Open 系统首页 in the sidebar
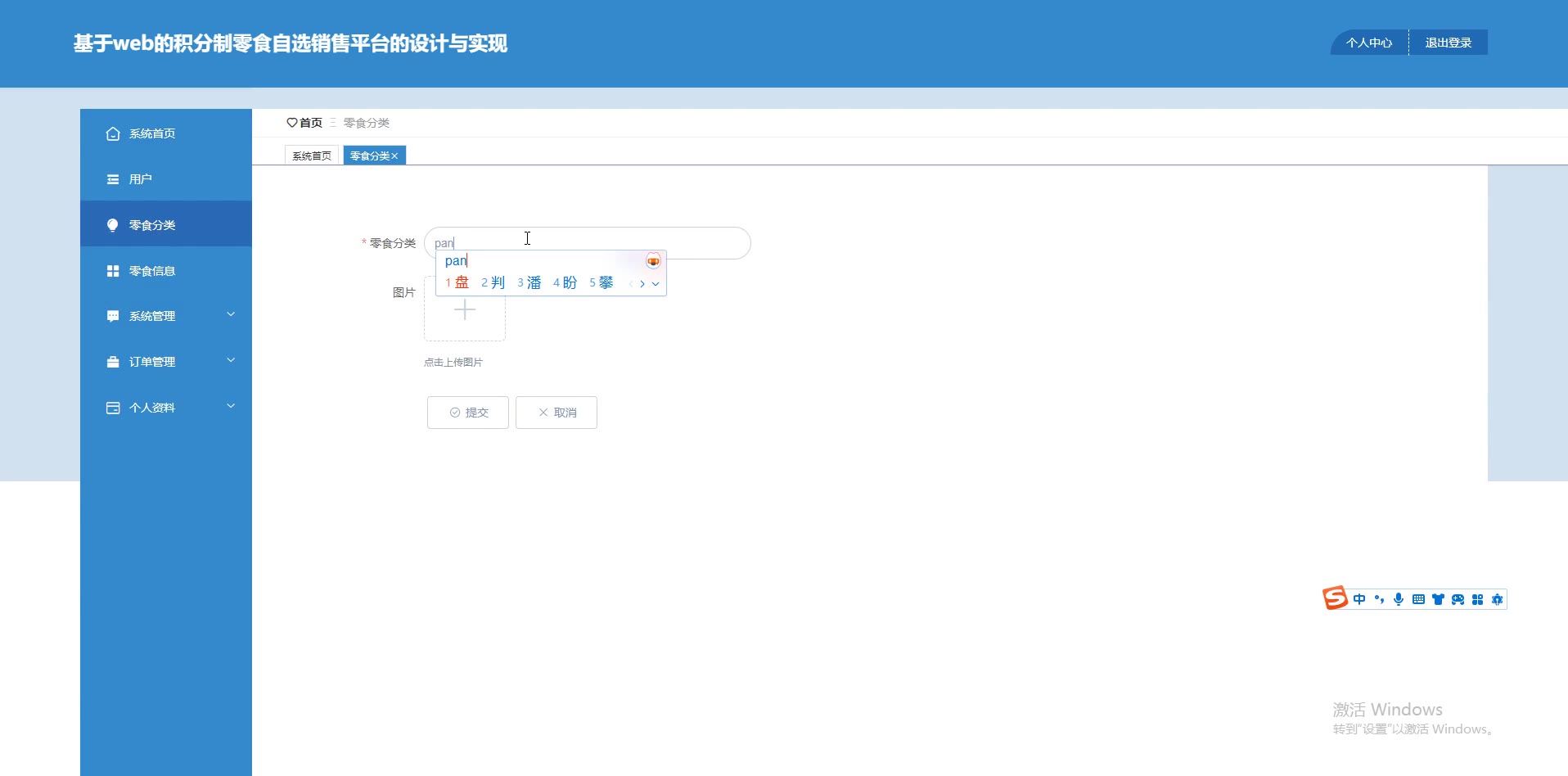The height and width of the screenshot is (776, 1568). pos(166,133)
